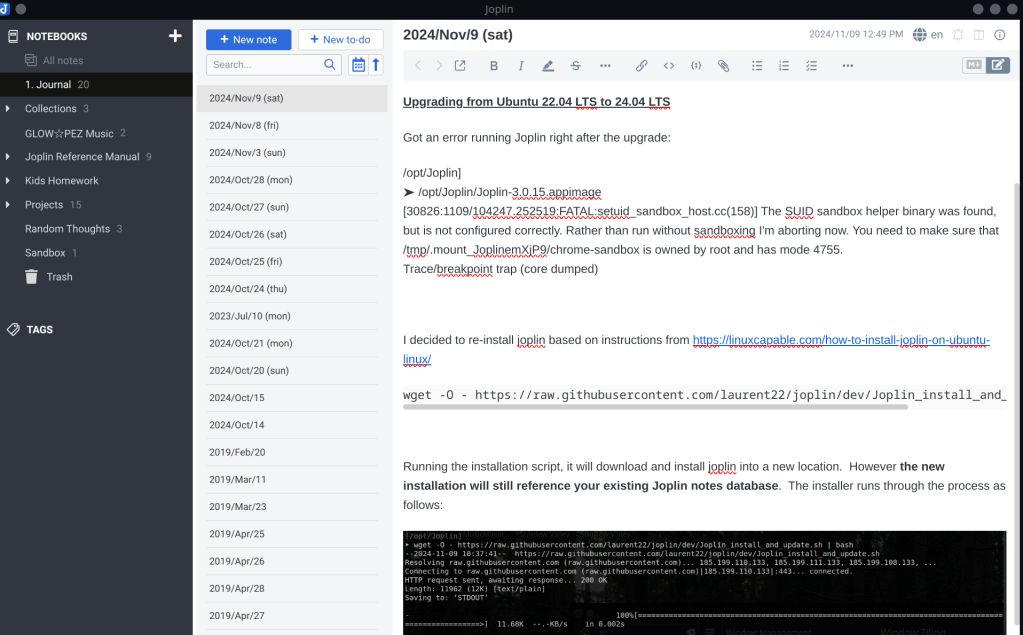The height and width of the screenshot is (635, 1023).
Task: Insert a checkbox list
Action: 811,66
